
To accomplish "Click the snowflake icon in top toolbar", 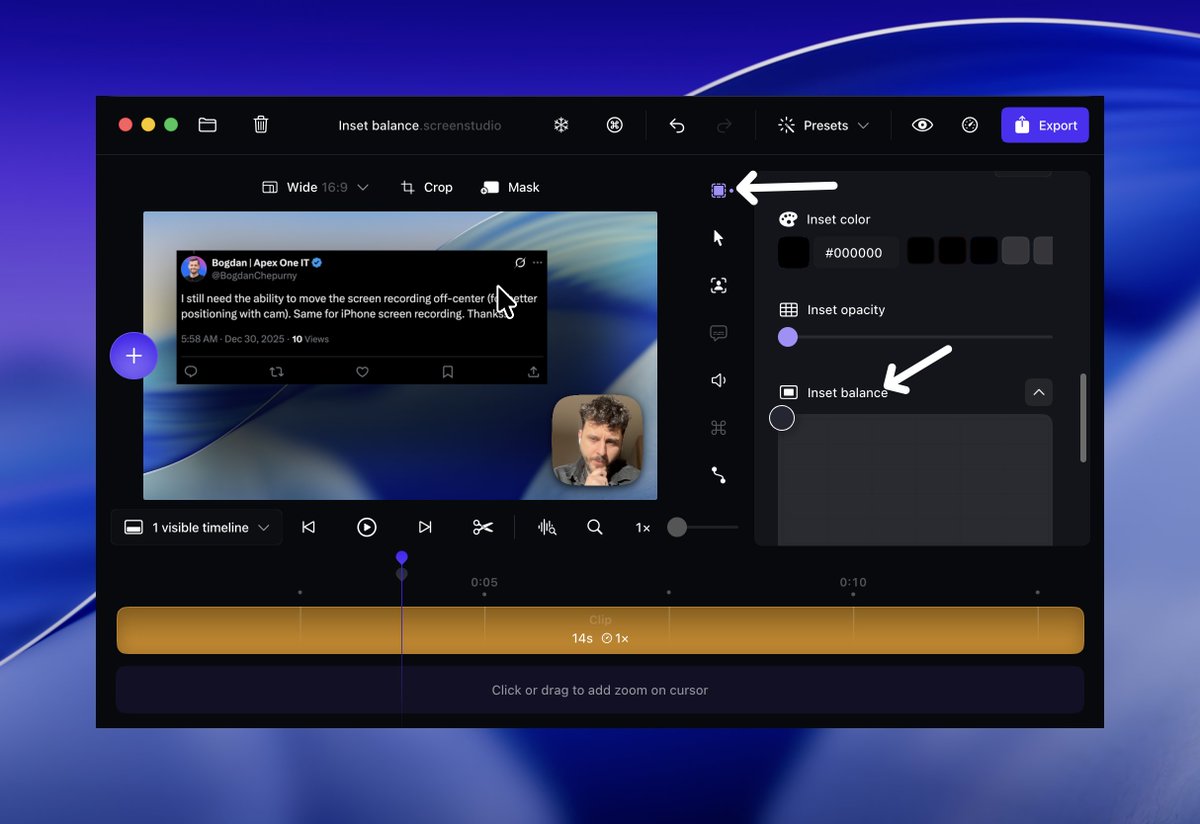I will click(x=561, y=125).
